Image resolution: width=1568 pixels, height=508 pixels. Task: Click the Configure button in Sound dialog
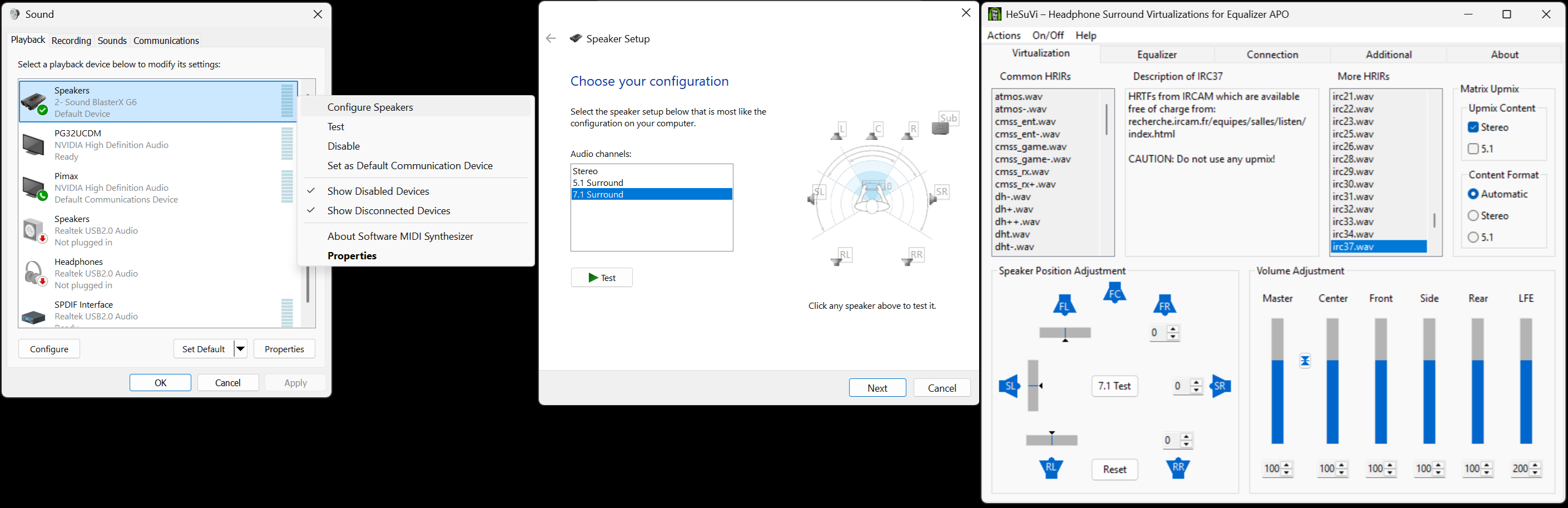tap(49, 349)
